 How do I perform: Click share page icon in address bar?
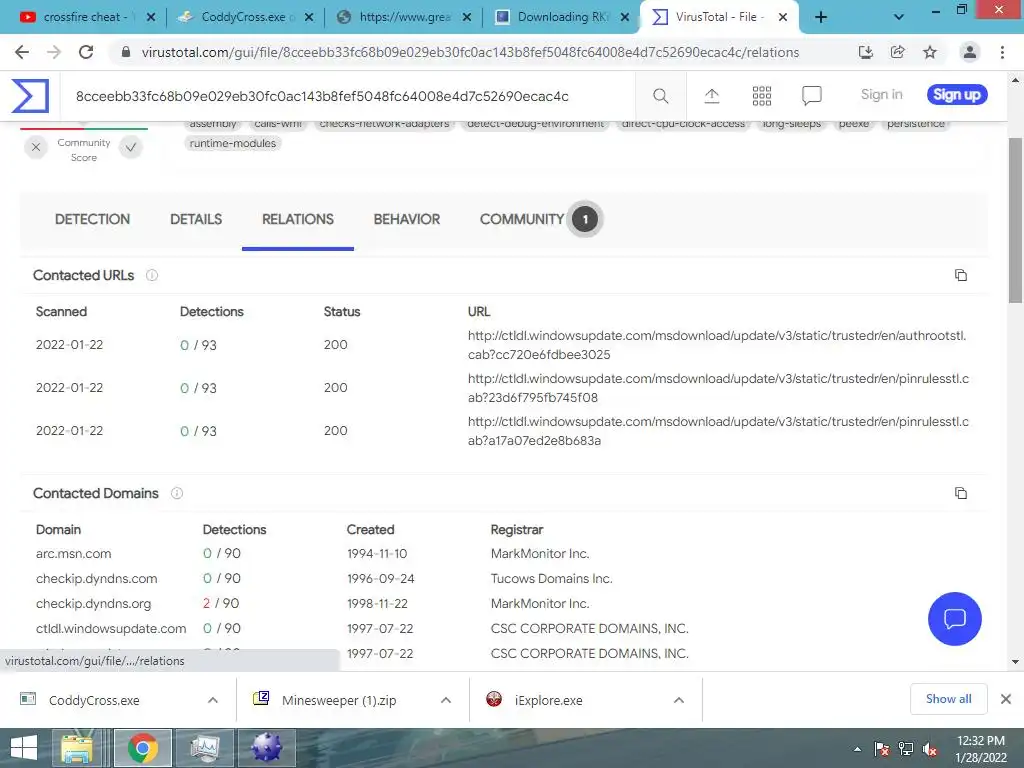[898, 52]
